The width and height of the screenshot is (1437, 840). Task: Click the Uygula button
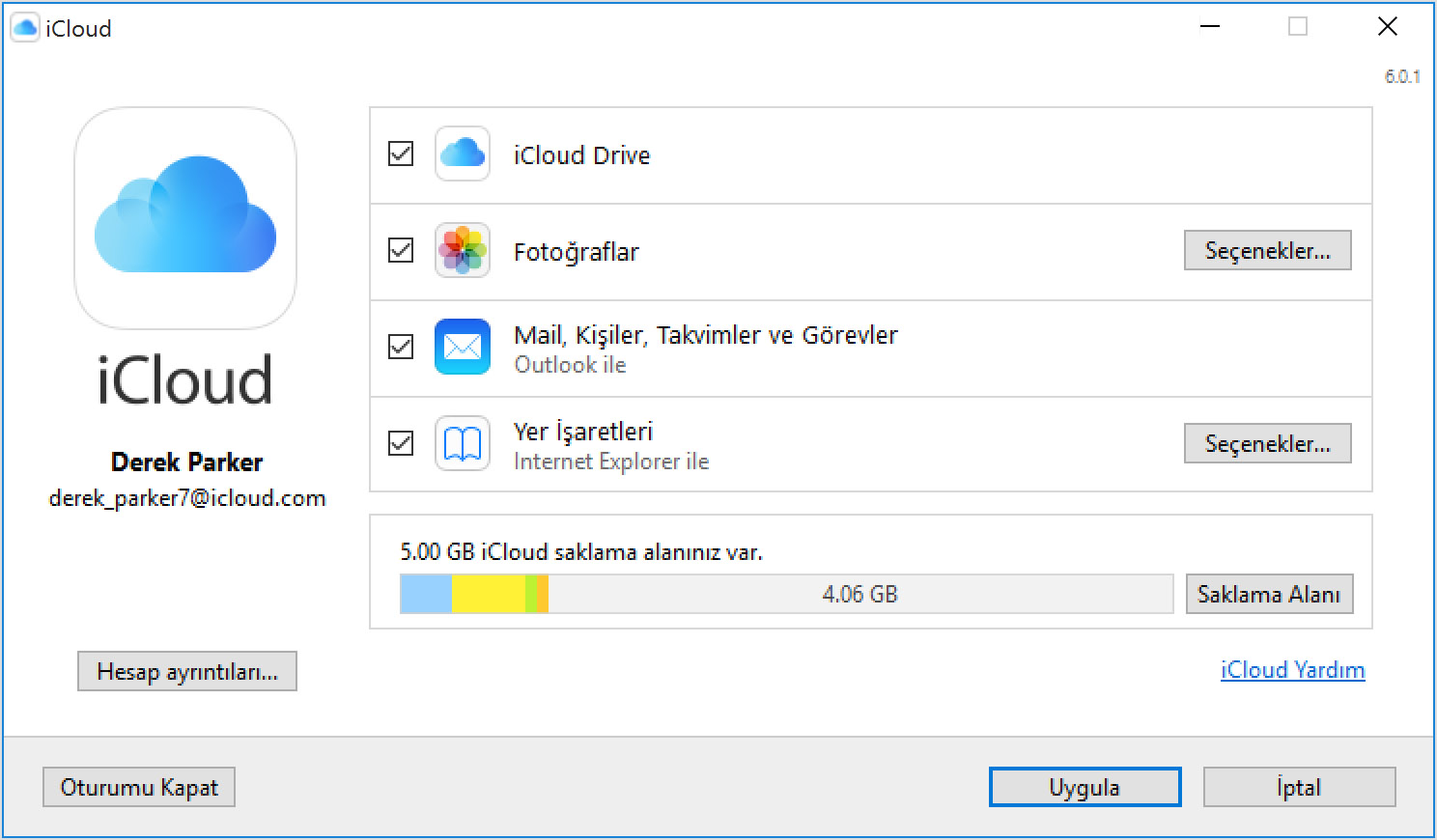[x=1085, y=787]
